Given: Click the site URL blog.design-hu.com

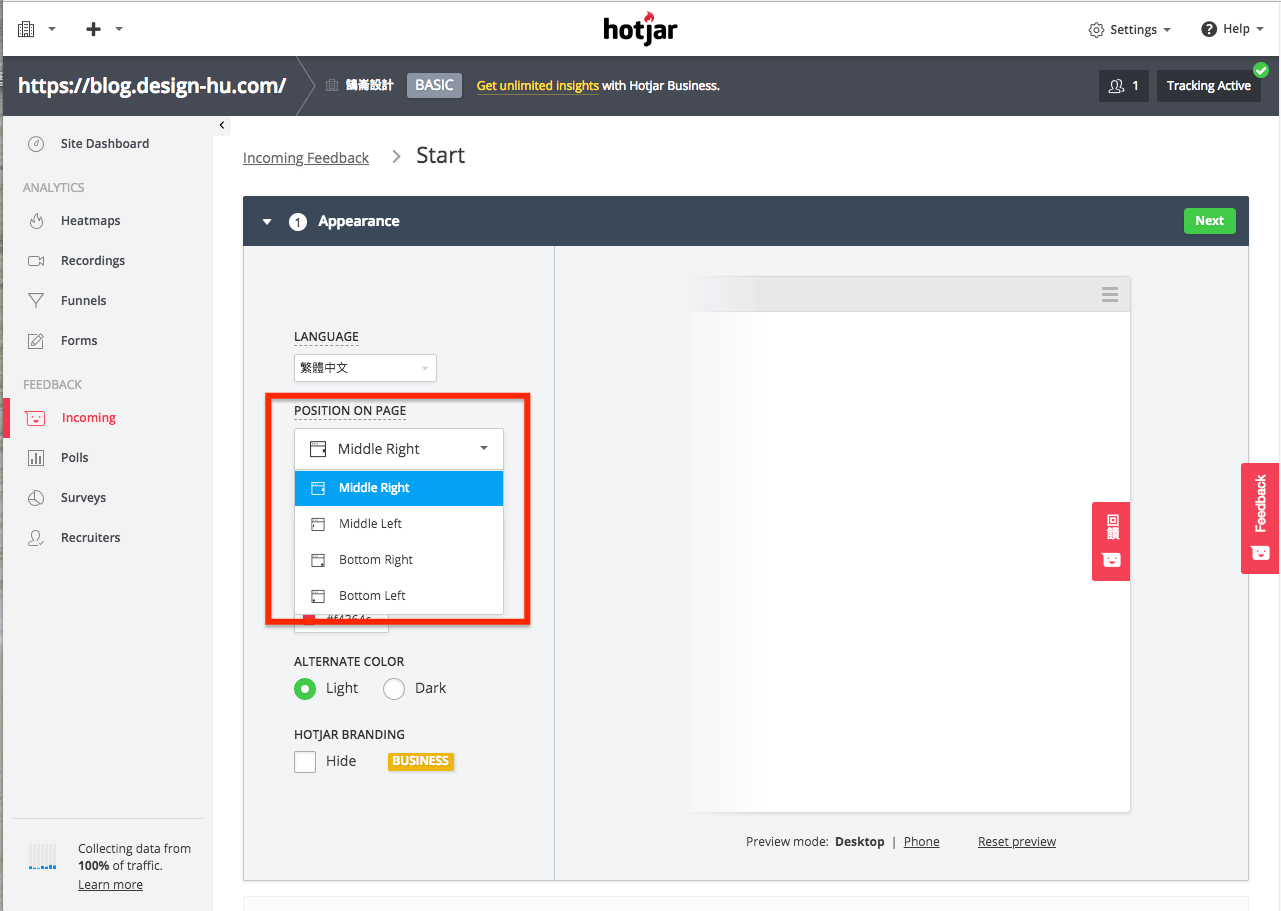Looking at the screenshot, I should [x=152, y=86].
